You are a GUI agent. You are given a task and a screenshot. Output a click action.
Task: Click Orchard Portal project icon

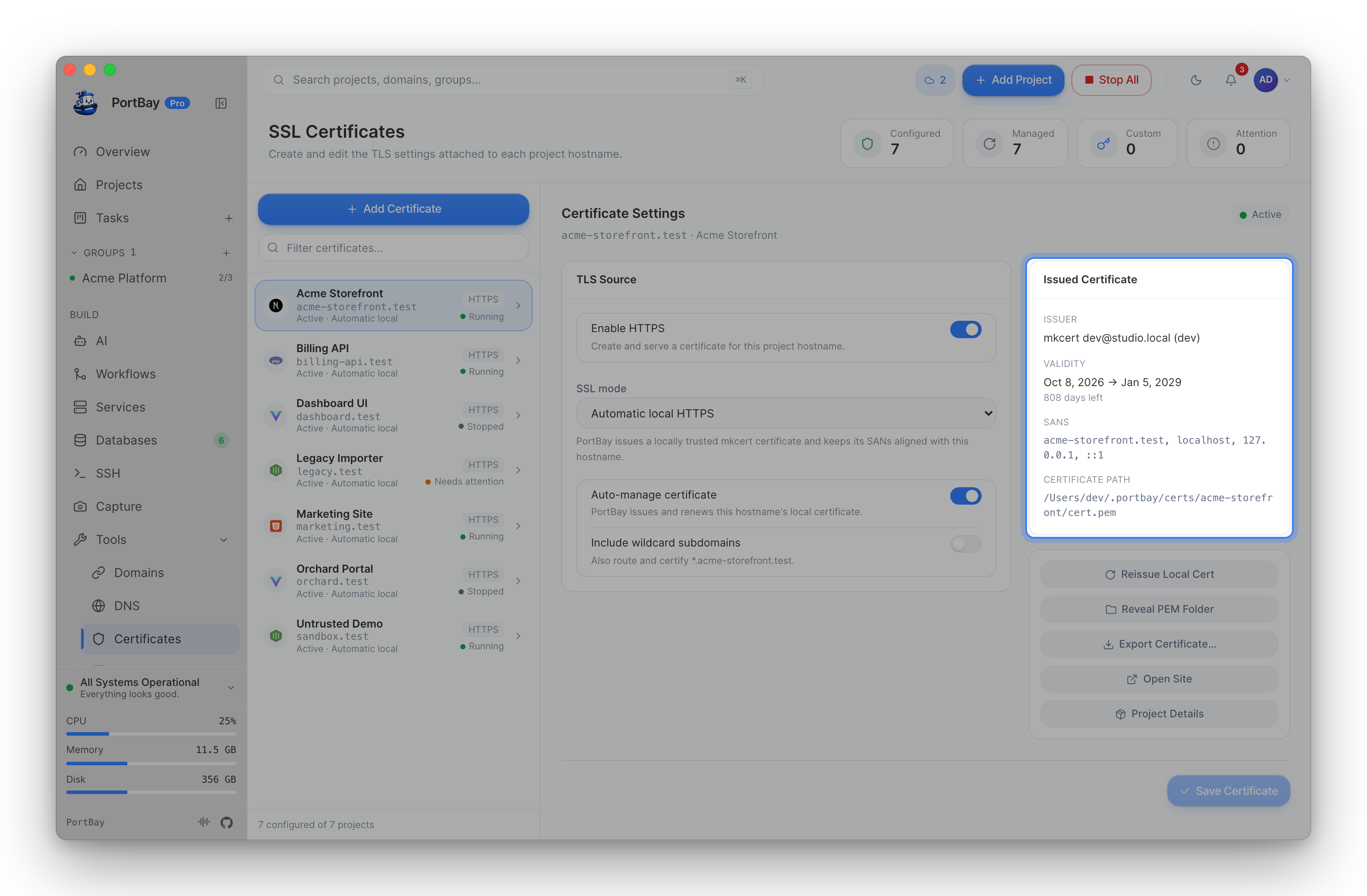pos(275,580)
